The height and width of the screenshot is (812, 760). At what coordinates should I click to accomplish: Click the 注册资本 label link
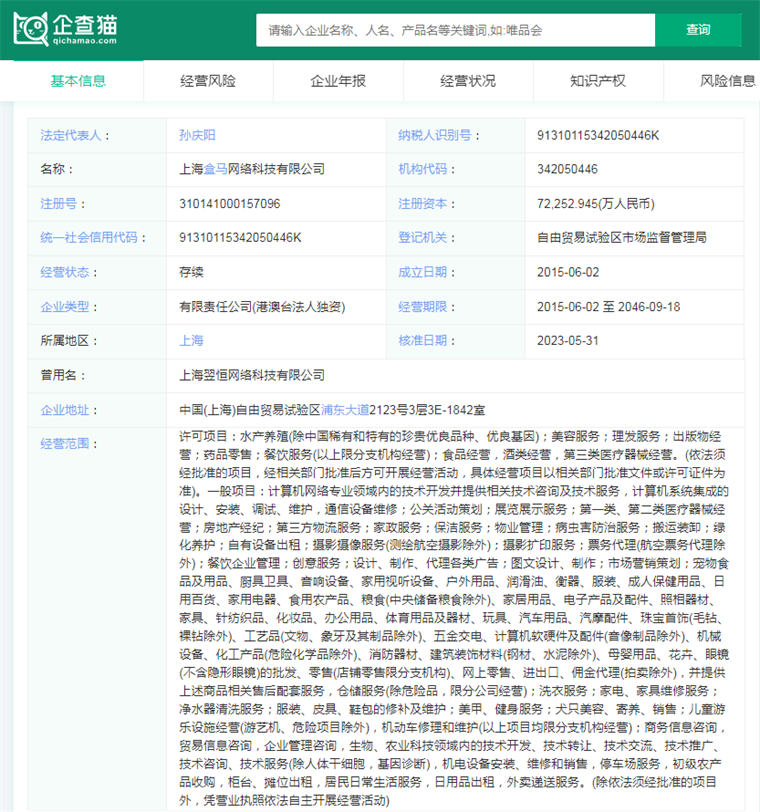[x=422, y=204]
